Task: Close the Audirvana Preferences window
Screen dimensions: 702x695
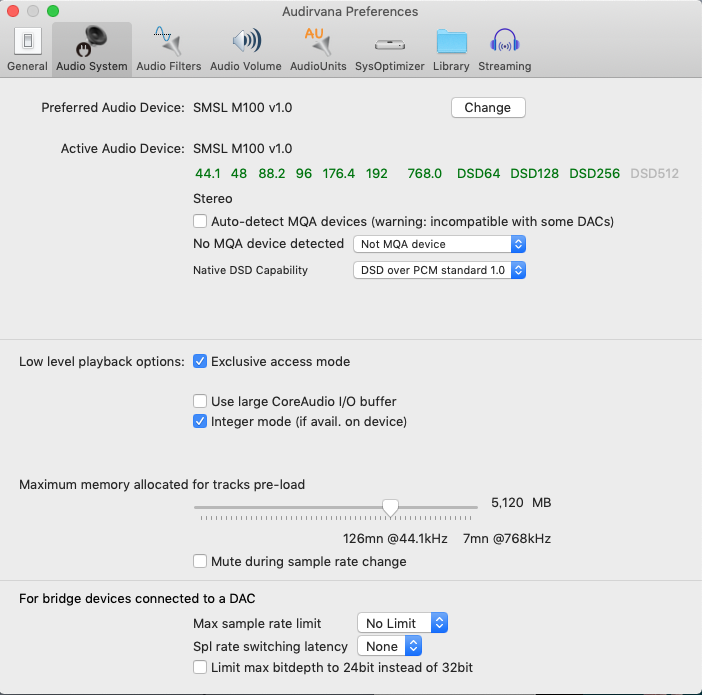Action: (x=13, y=11)
